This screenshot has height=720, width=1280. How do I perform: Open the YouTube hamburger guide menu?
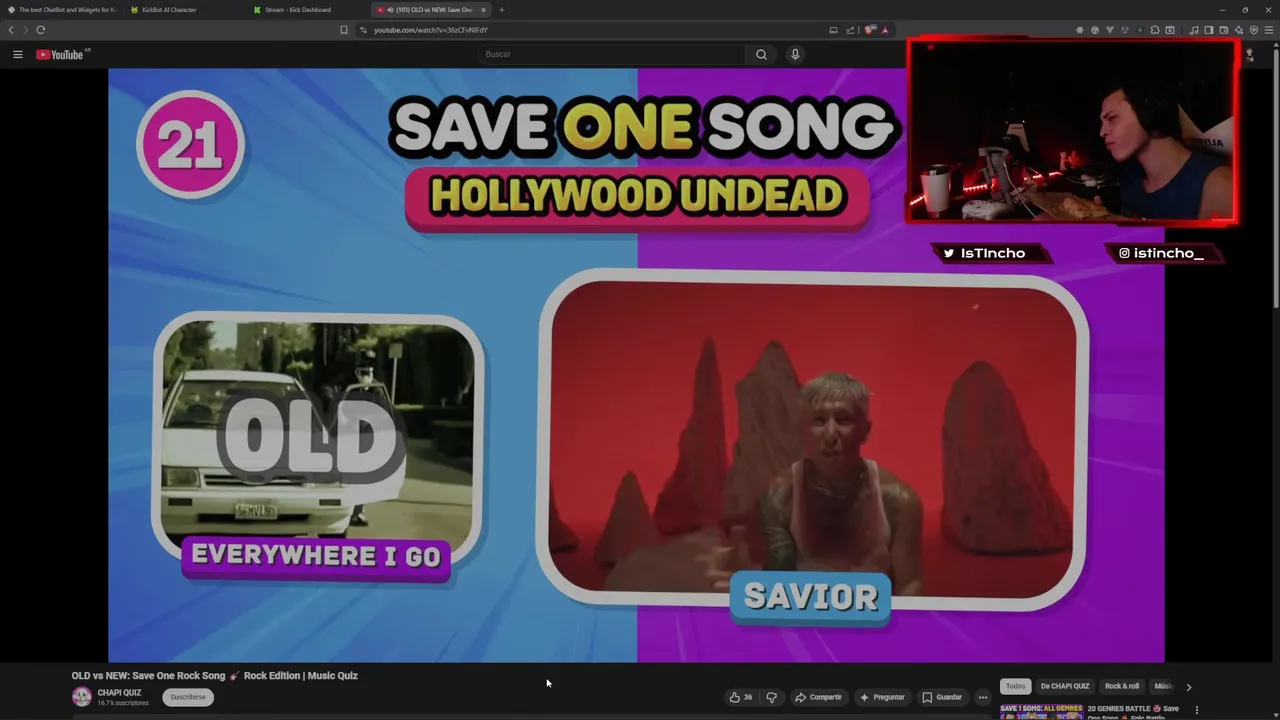[17, 54]
